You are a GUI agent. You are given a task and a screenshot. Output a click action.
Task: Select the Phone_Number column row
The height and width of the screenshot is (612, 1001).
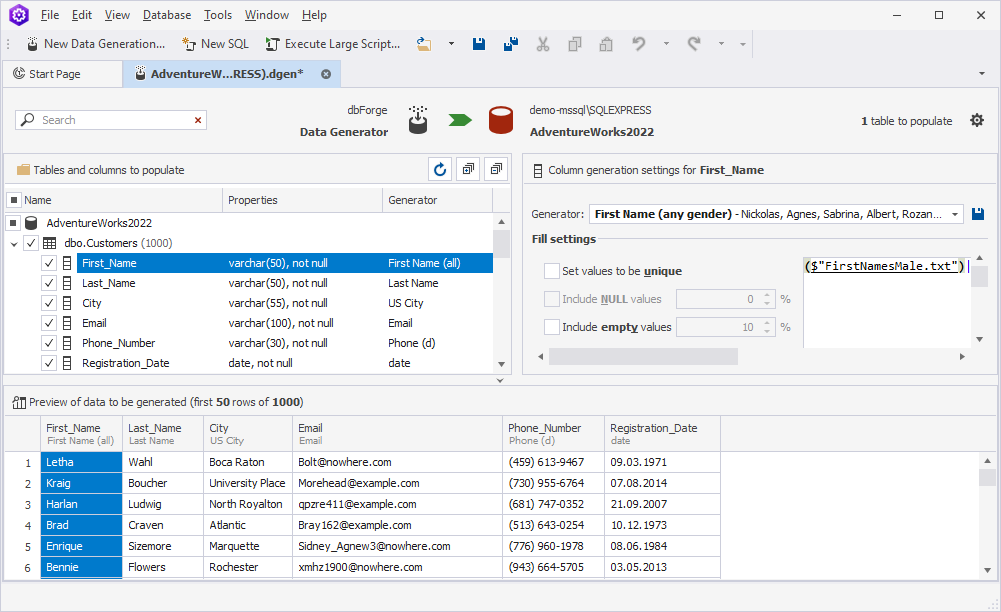pyautogui.click(x=285, y=343)
